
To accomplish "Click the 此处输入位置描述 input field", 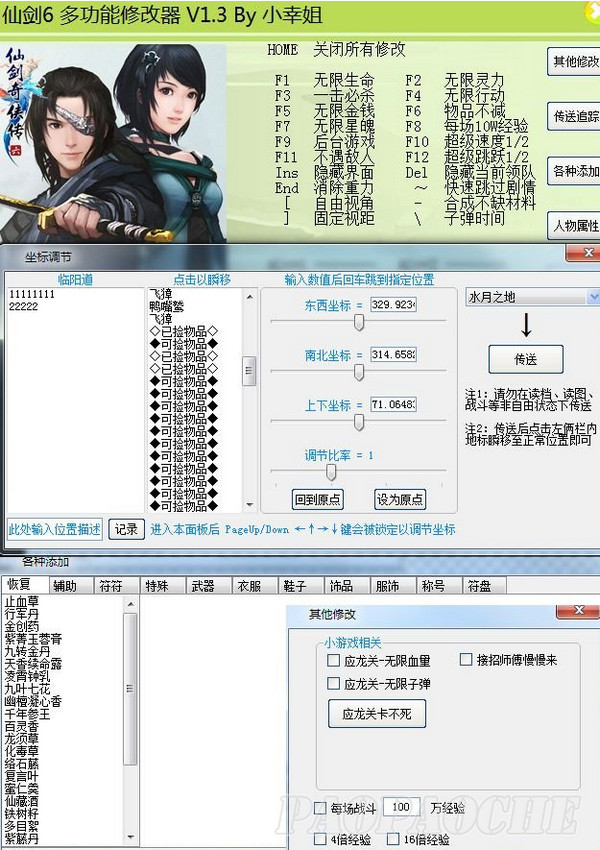I will tap(54, 529).
